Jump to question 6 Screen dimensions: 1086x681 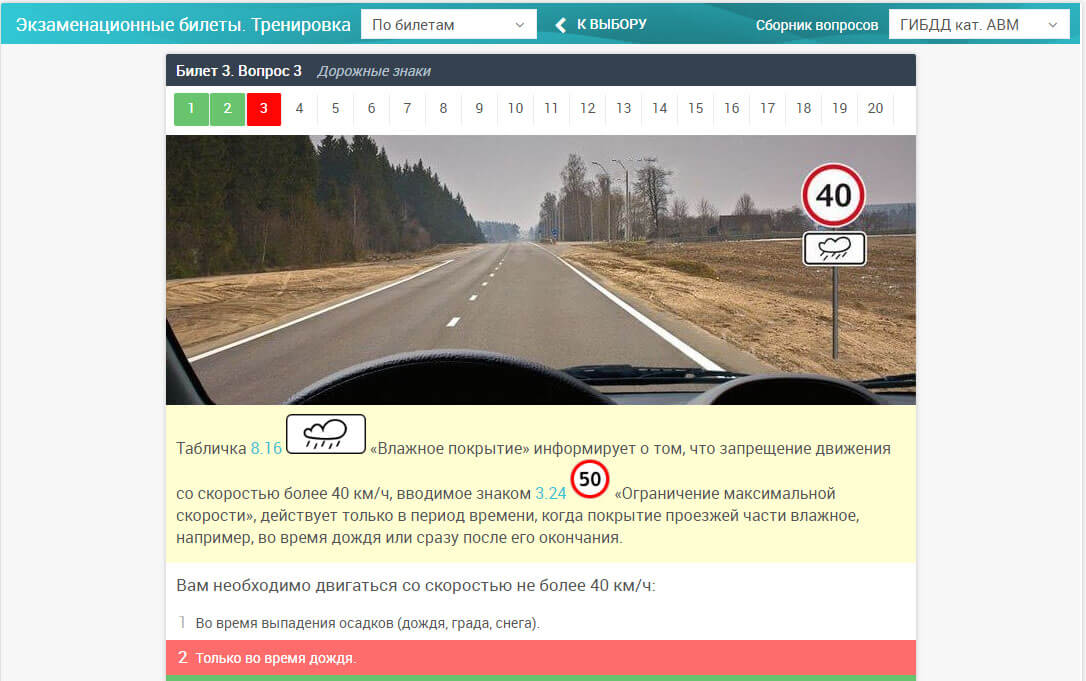[x=371, y=109]
